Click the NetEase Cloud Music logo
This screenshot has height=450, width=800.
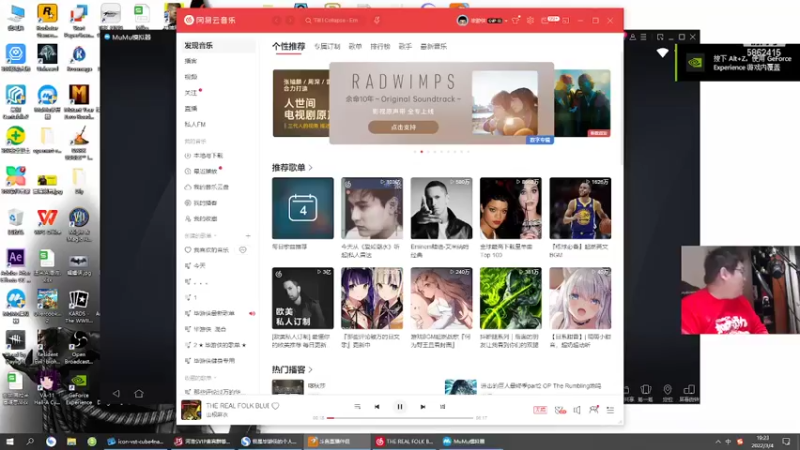pos(210,20)
